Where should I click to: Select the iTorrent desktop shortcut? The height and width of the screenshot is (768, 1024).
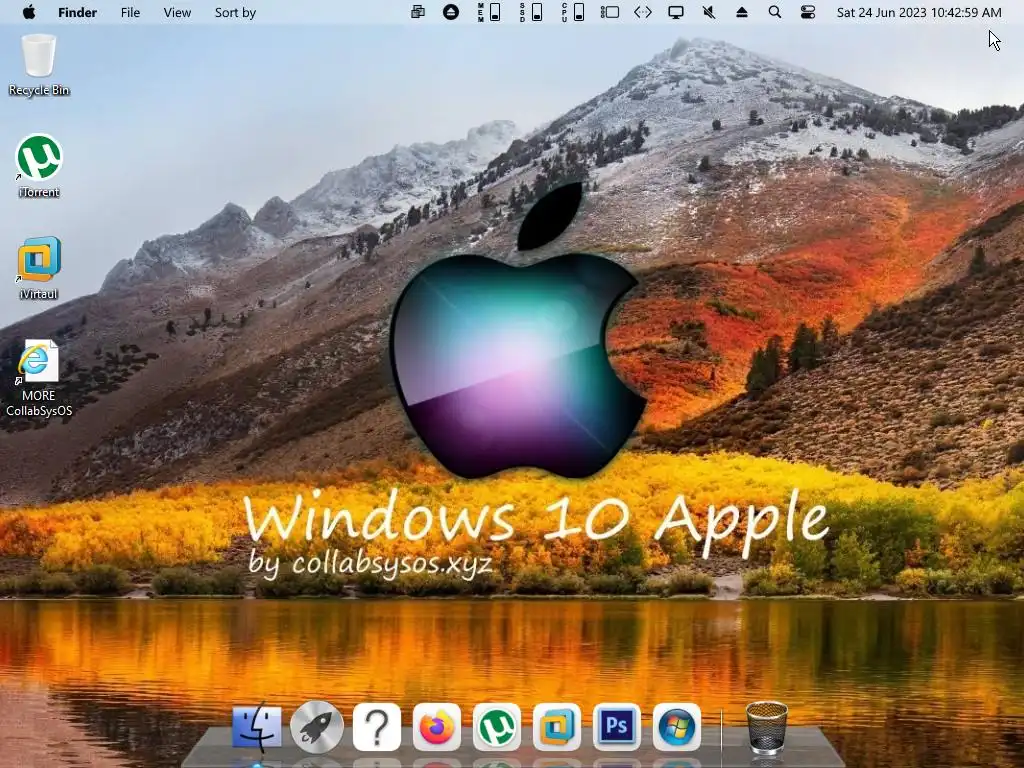coord(39,166)
